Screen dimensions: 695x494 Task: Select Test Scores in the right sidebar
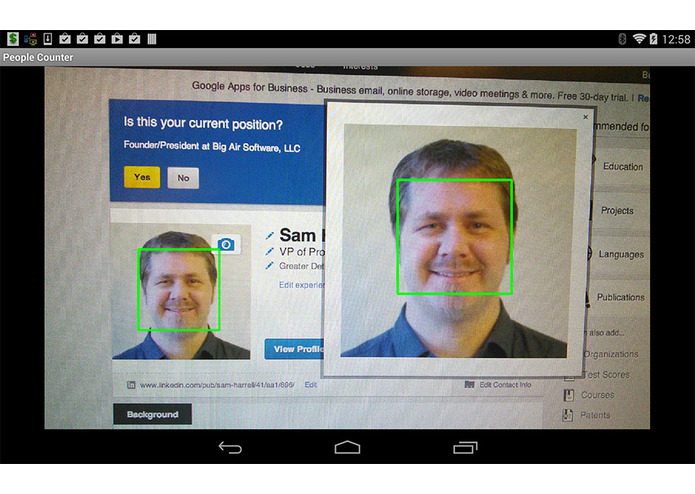605,375
